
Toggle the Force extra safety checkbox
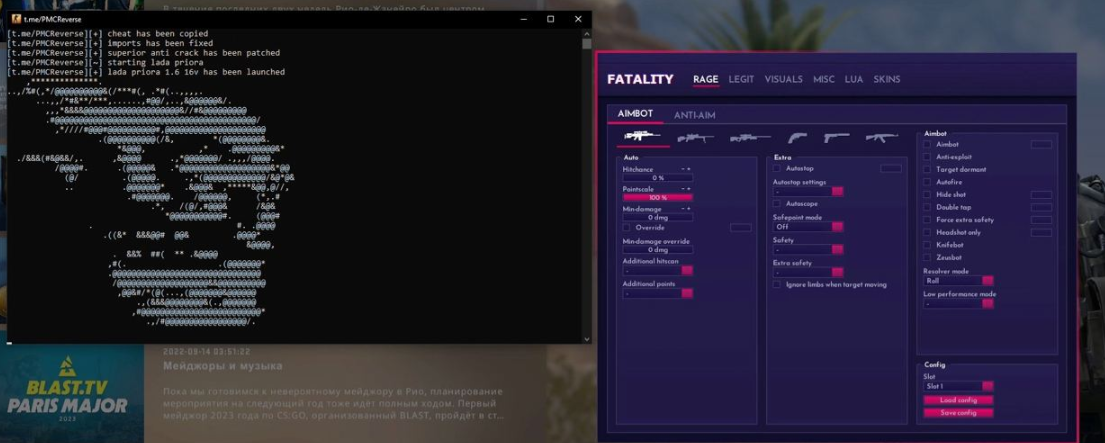(x=927, y=220)
